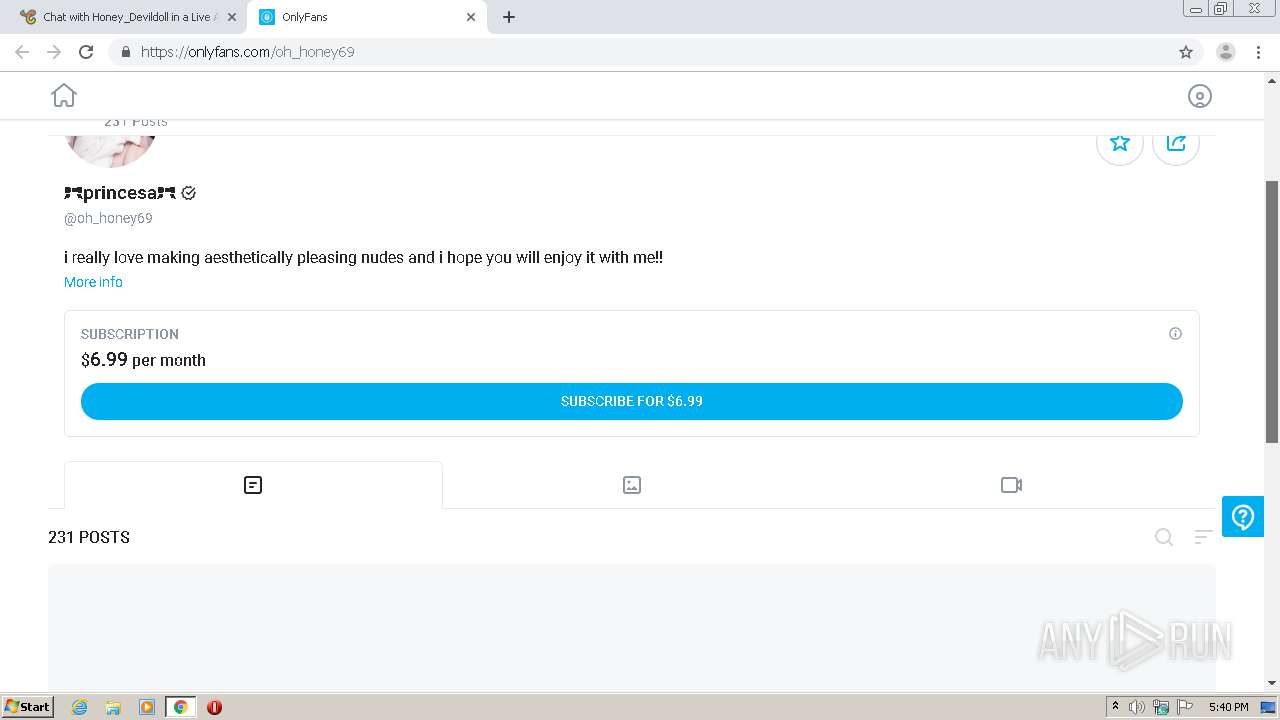
Task: View site security lock info
Action: point(125,52)
